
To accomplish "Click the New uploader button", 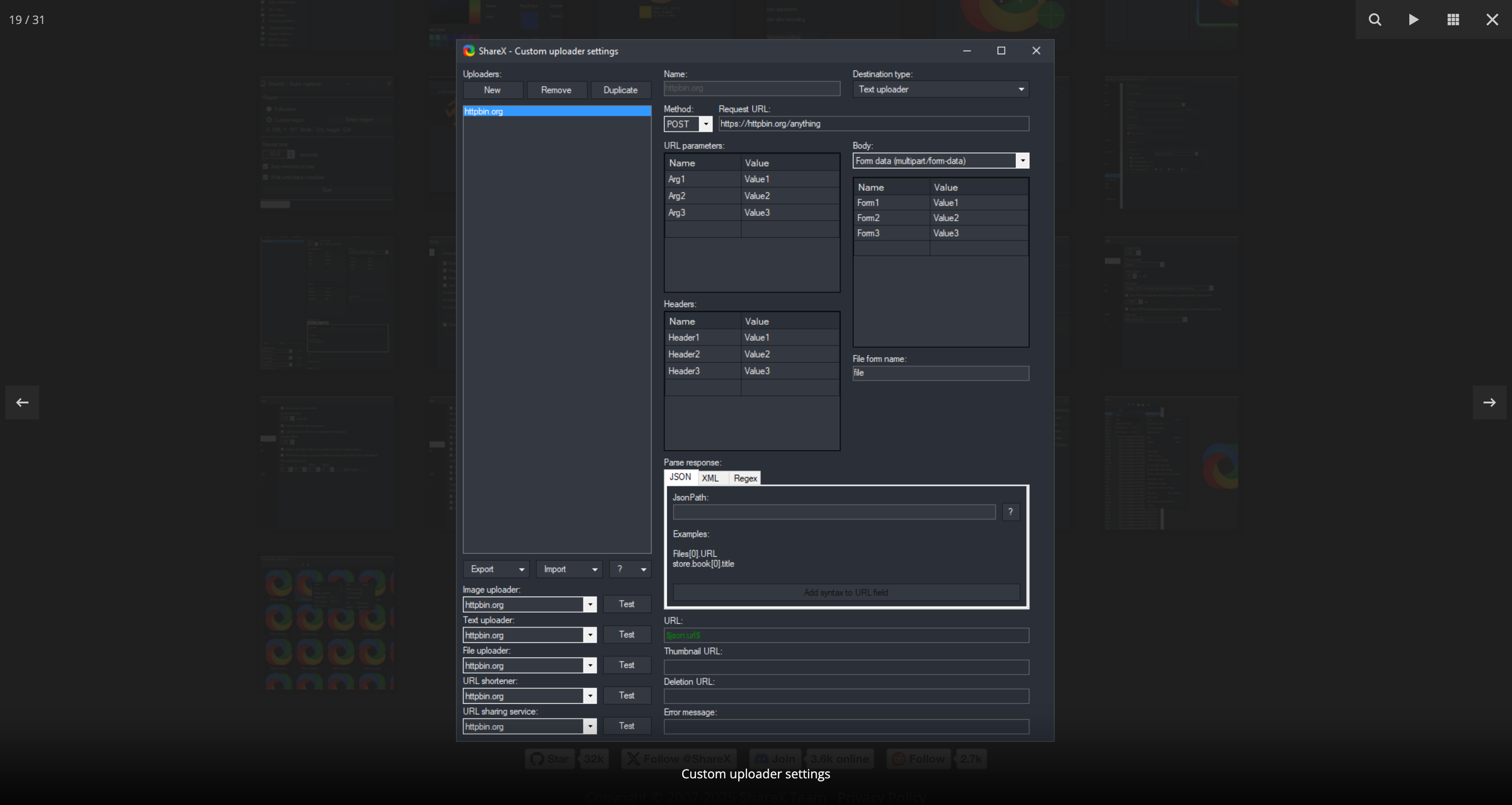I will click(x=492, y=90).
